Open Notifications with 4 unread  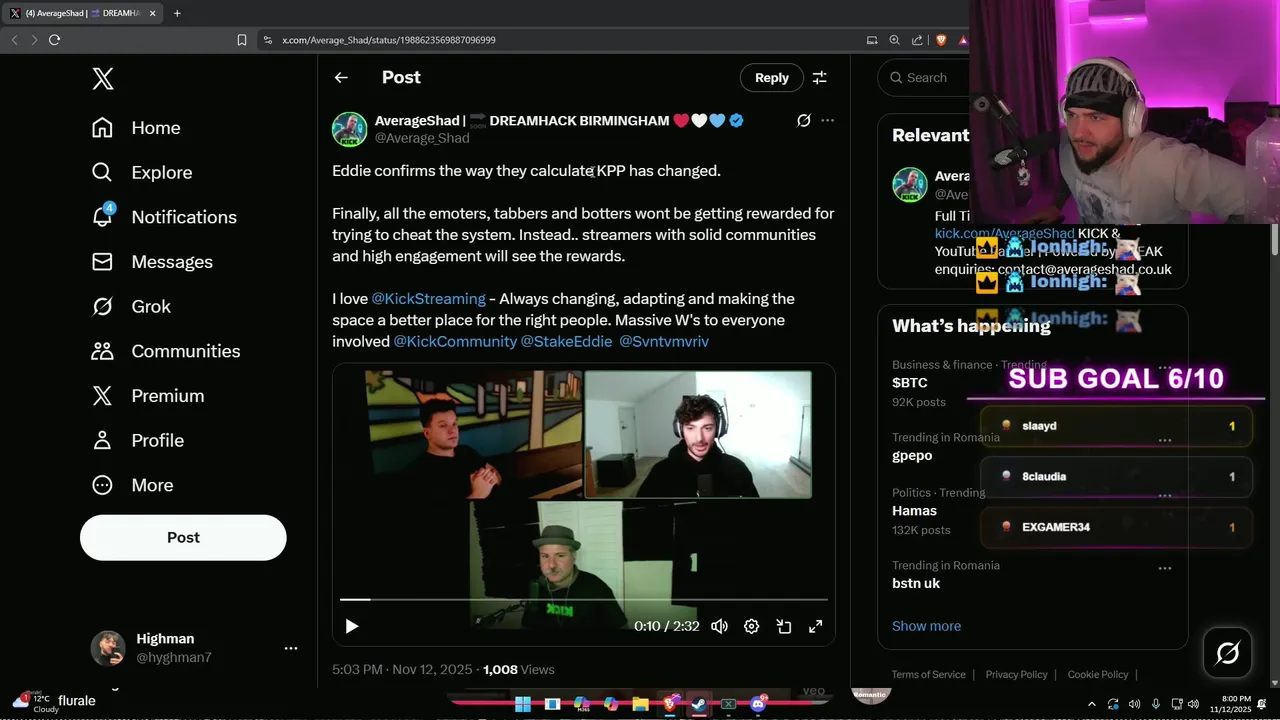(x=164, y=217)
